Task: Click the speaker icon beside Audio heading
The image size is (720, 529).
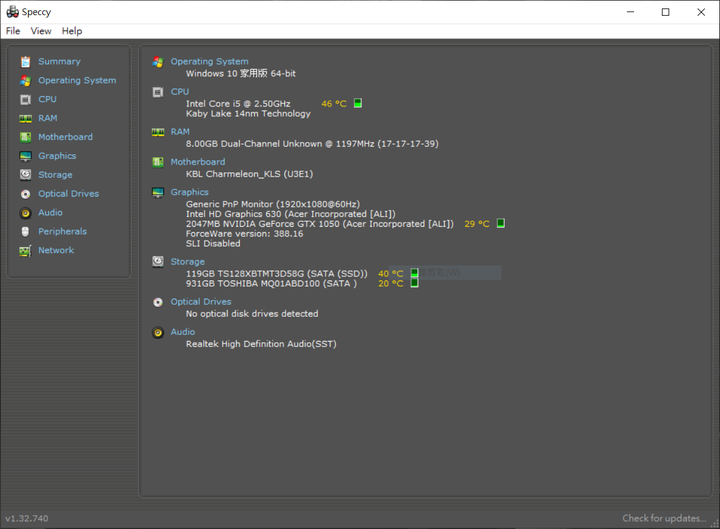Action: coord(158,332)
